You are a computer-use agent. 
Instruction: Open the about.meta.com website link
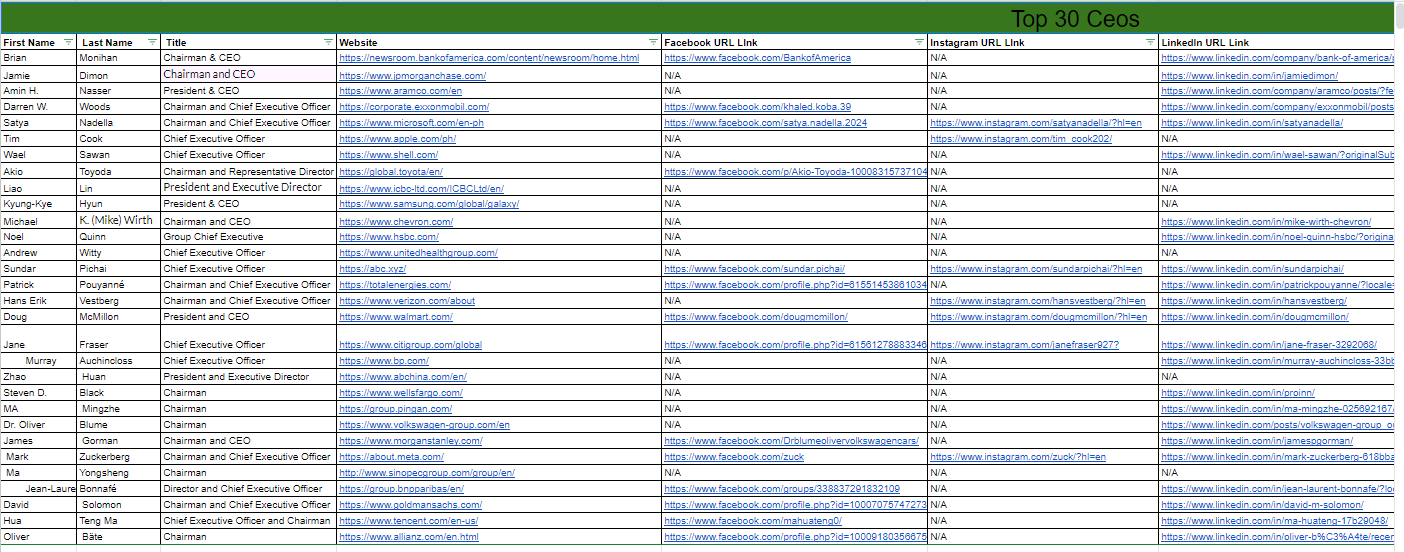click(x=391, y=457)
